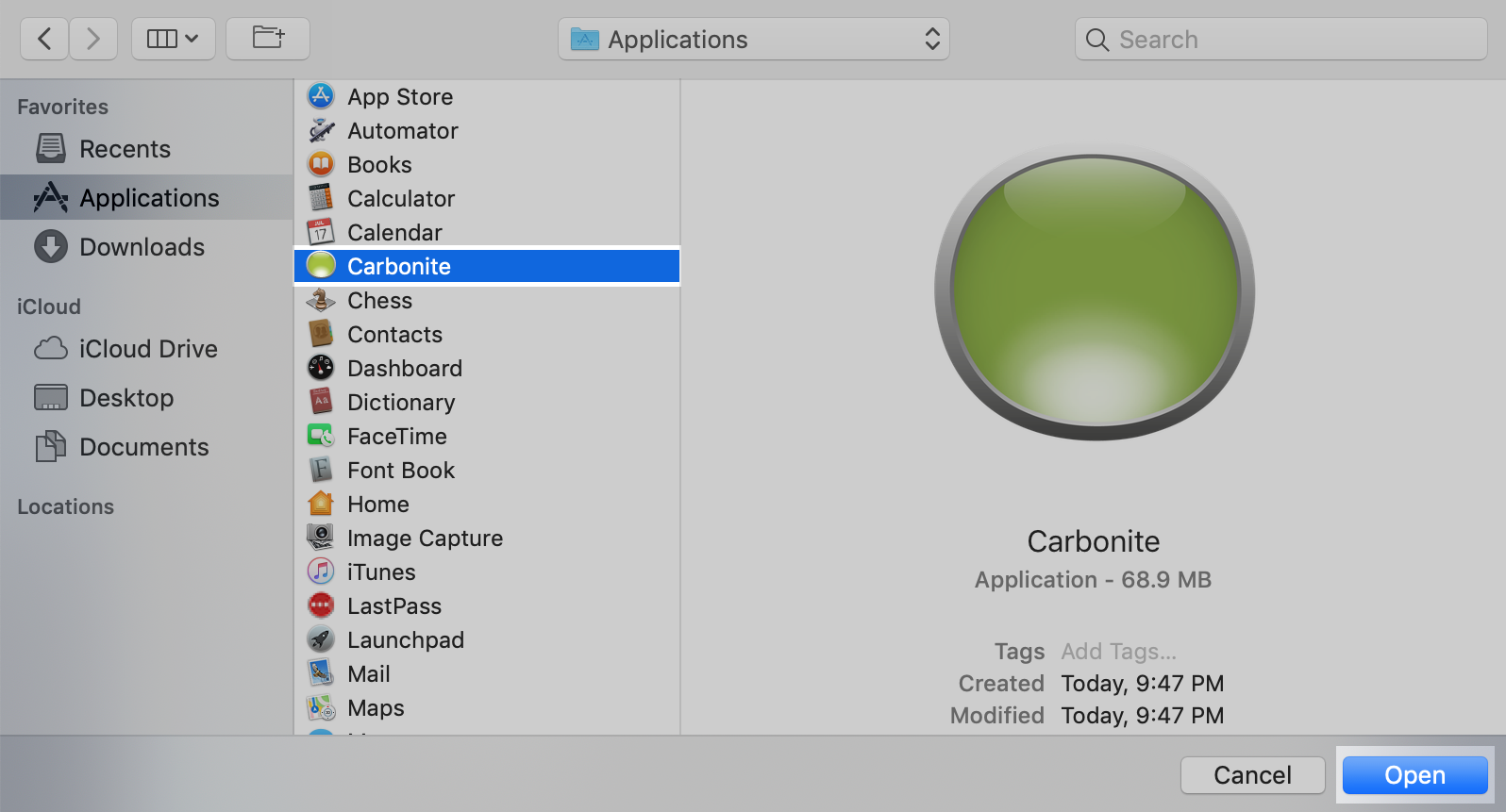Click the forward navigation arrow
This screenshot has width=1506, height=812.
pyautogui.click(x=92, y=39)
